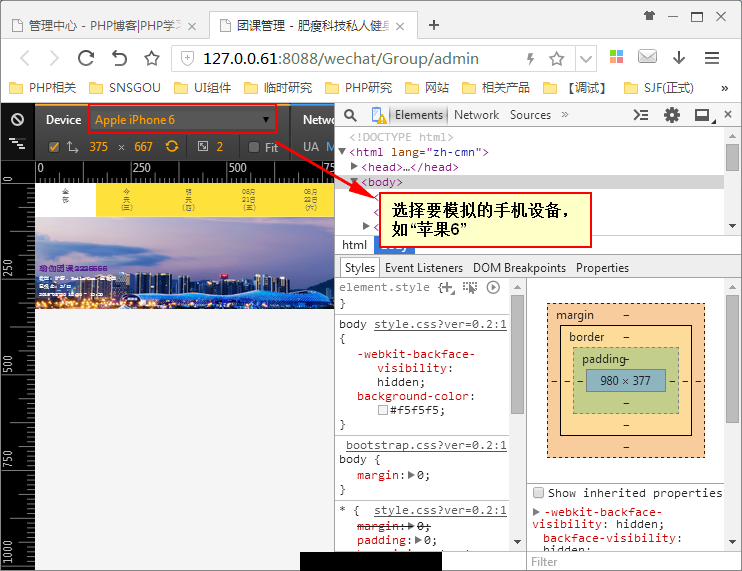Viewport: 742px width, 571px height.
Task: Click the toggle element state icon
Action: pos(470,287)
